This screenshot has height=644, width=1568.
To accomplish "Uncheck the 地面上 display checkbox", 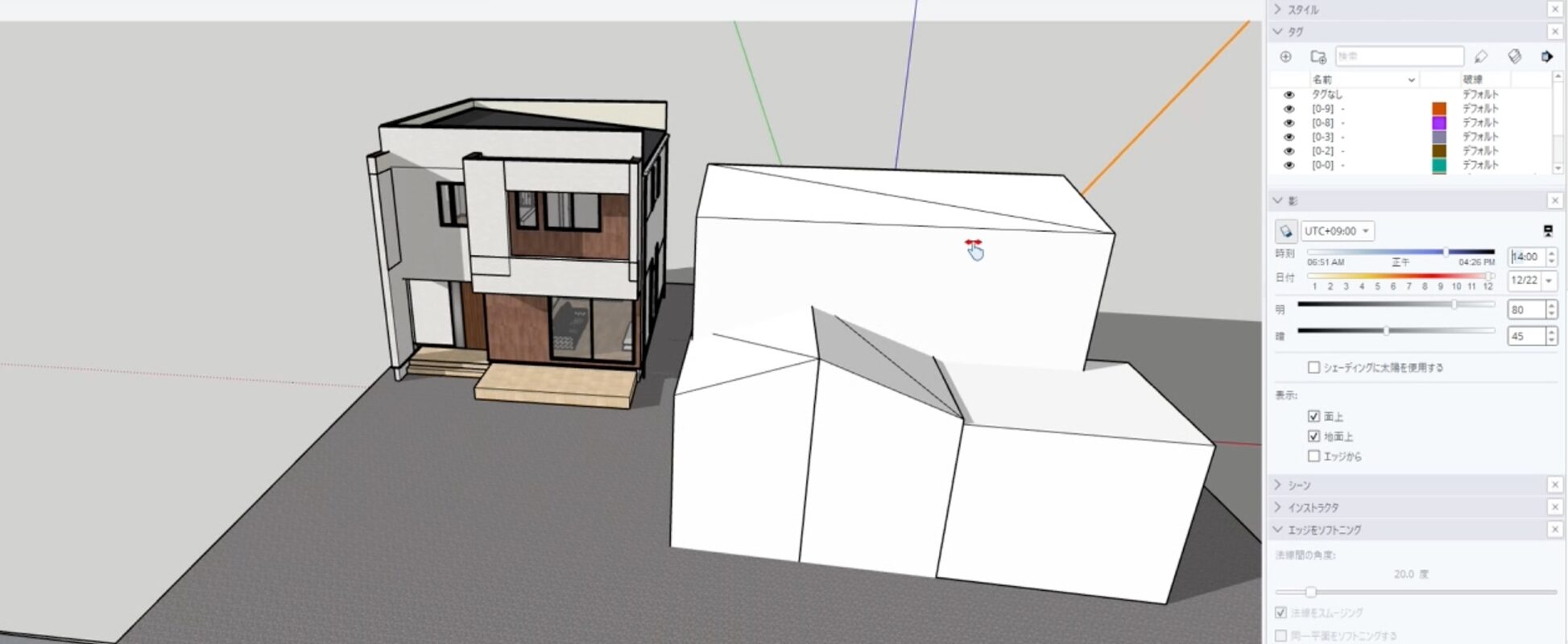I will pos(1314,436).
